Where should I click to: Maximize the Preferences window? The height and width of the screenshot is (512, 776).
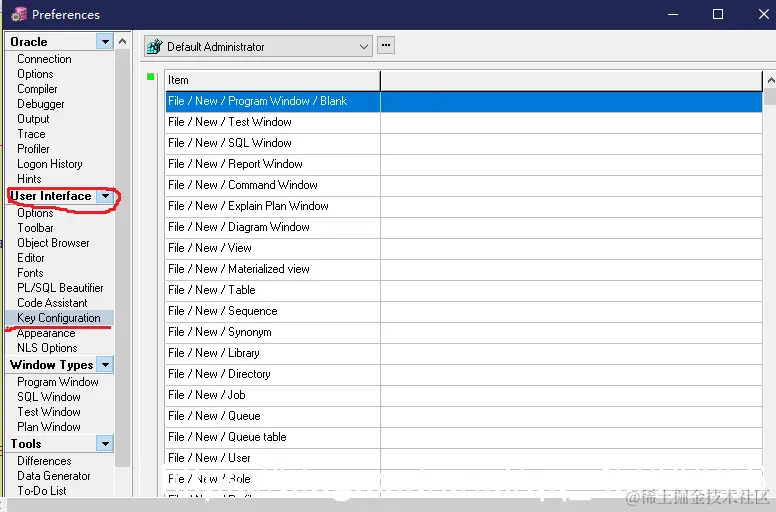[x=718, y=14]
